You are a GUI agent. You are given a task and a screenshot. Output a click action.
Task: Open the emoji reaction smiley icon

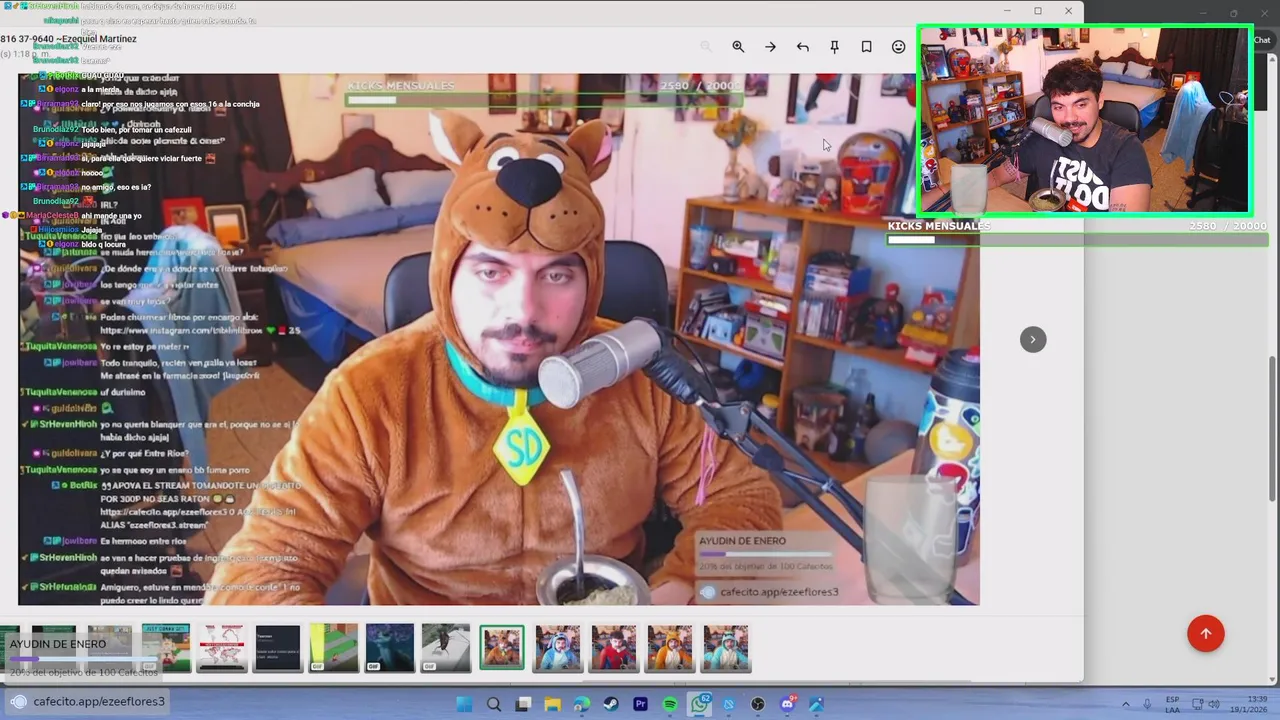[x=898, y=47]
